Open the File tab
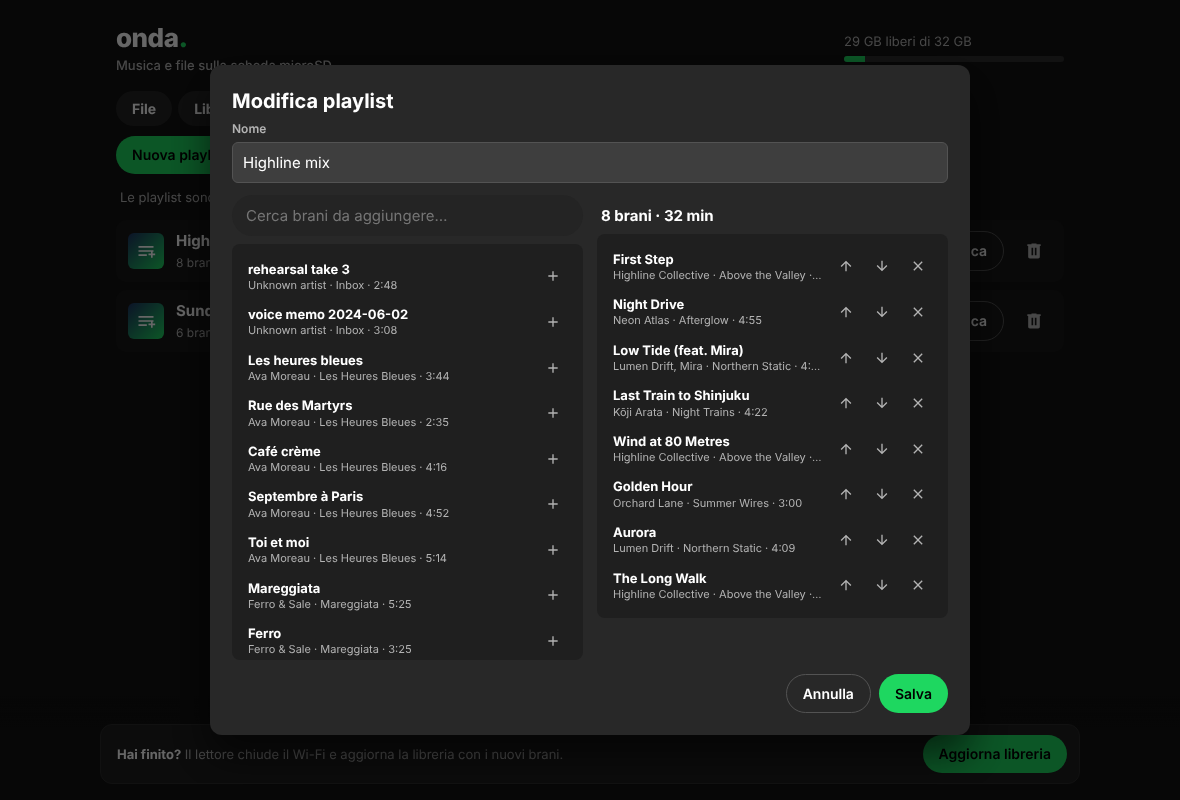The width and height of the screenshot is (1180, 800). [144, 109]
